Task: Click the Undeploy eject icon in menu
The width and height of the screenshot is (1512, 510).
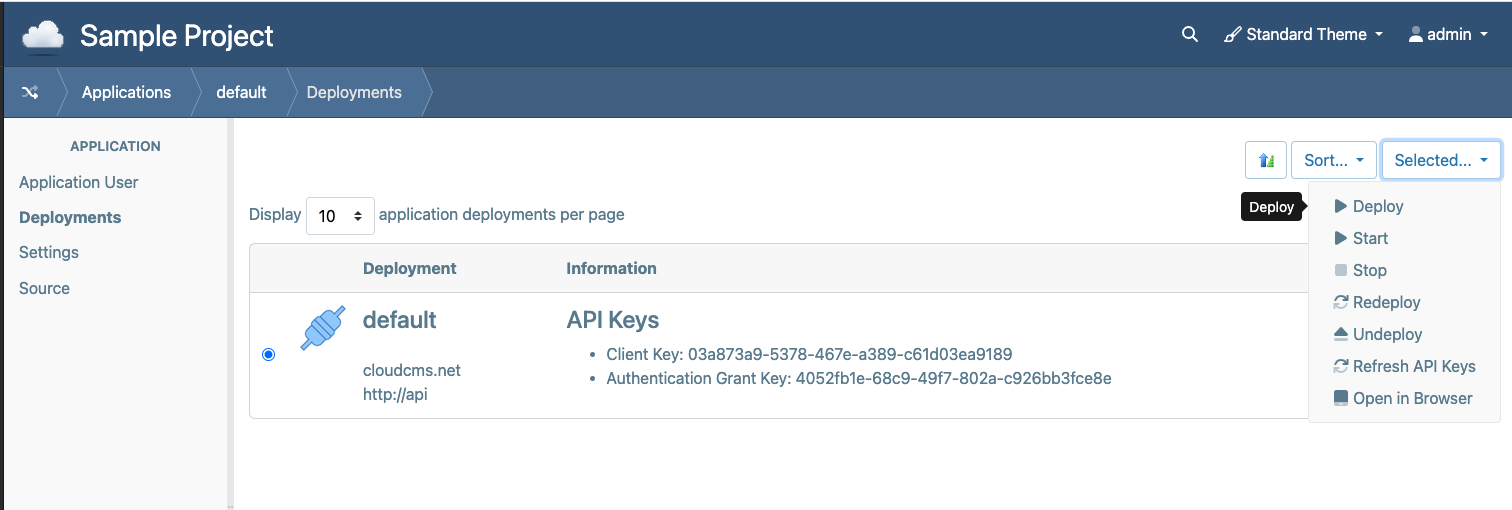Action: pyautogui.click(x=1341, y=334)
